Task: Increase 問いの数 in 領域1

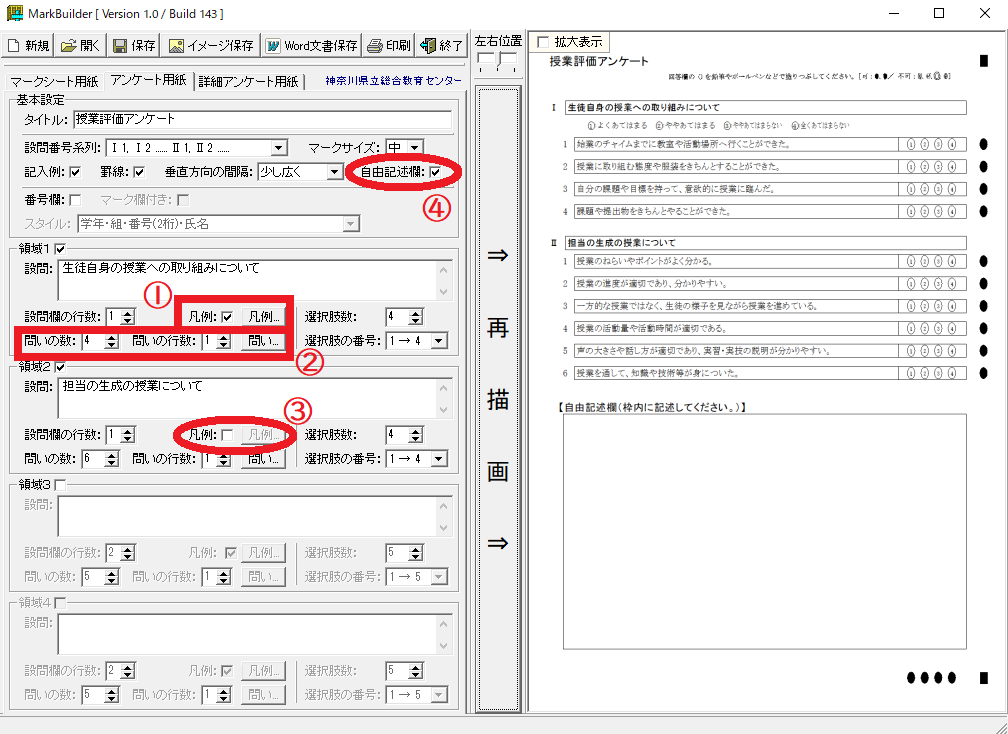Action: [112, 337]
